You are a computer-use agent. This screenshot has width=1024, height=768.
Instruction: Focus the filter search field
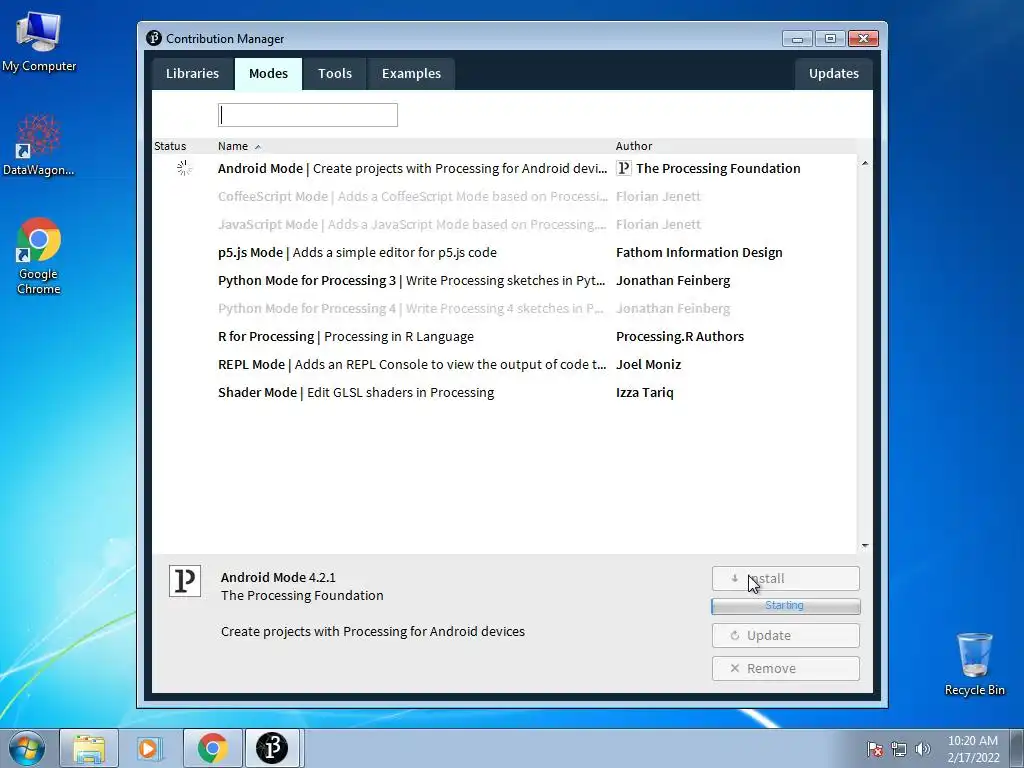(308, 115)
